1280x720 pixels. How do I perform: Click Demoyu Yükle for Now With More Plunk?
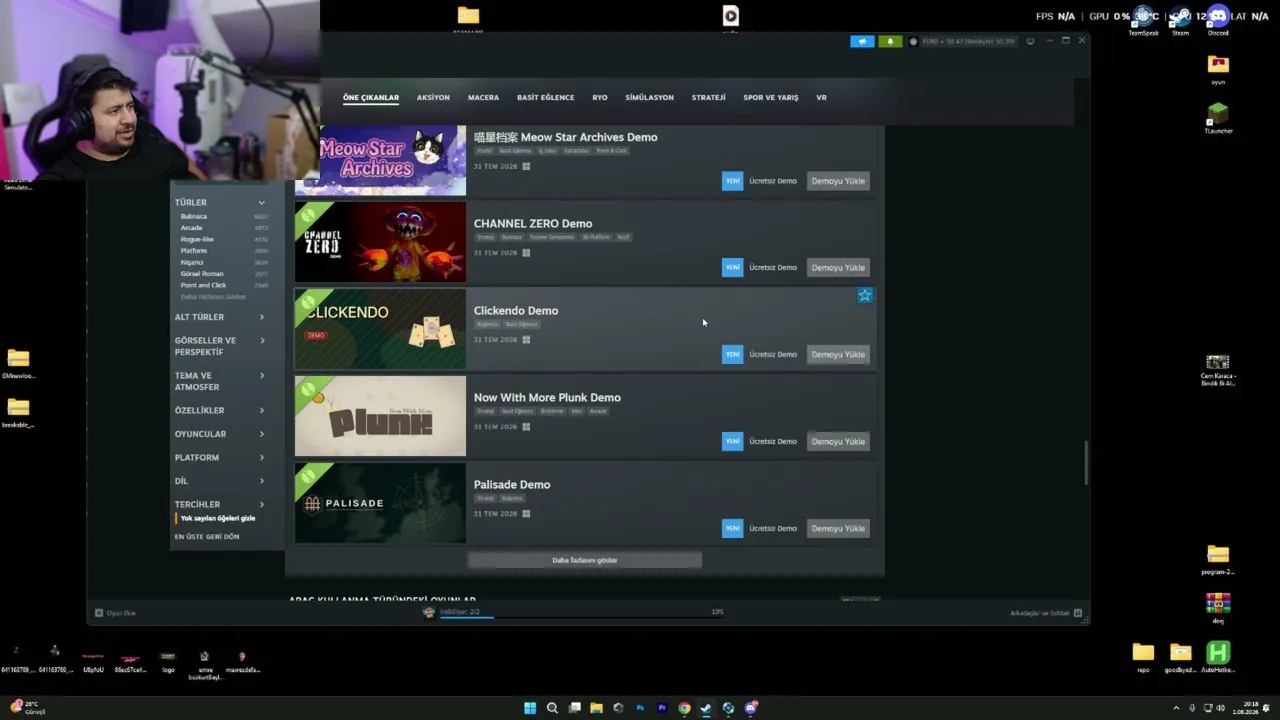click(838, 442)
